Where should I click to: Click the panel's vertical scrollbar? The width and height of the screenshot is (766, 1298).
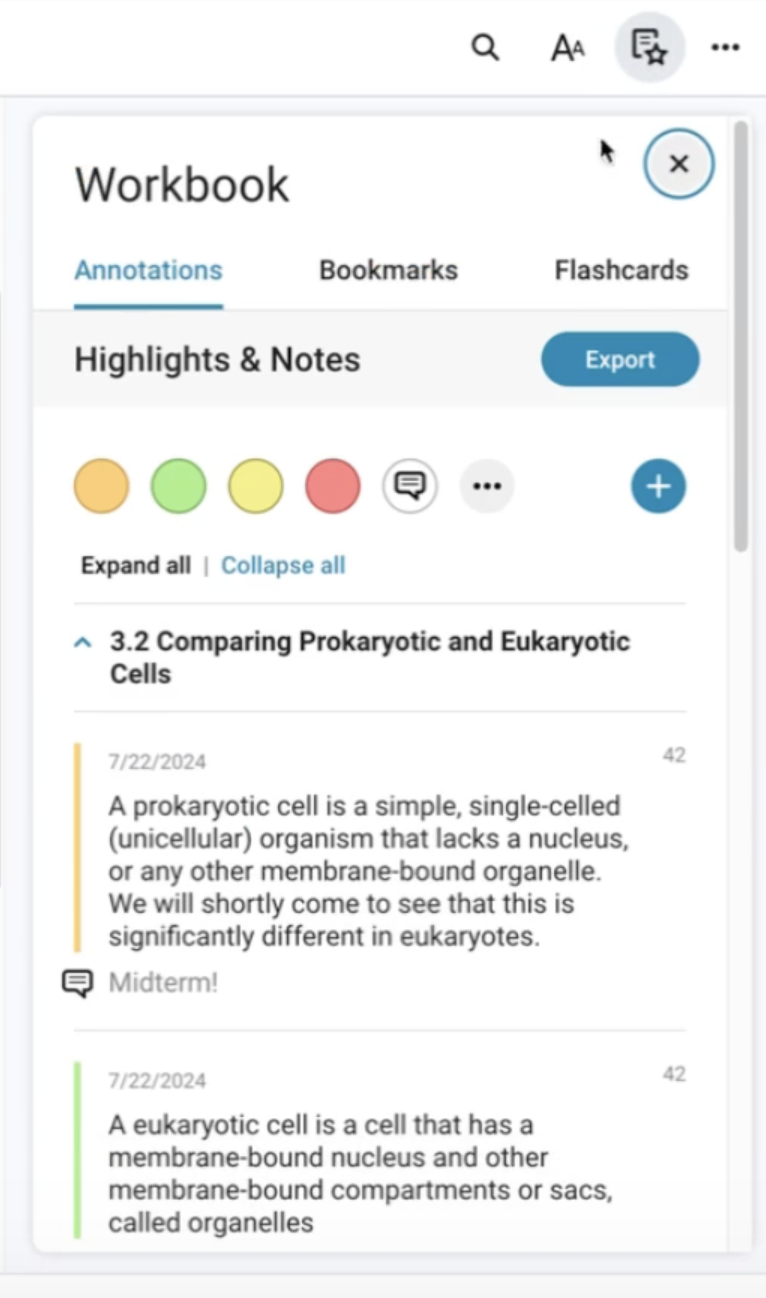[741, 336]
